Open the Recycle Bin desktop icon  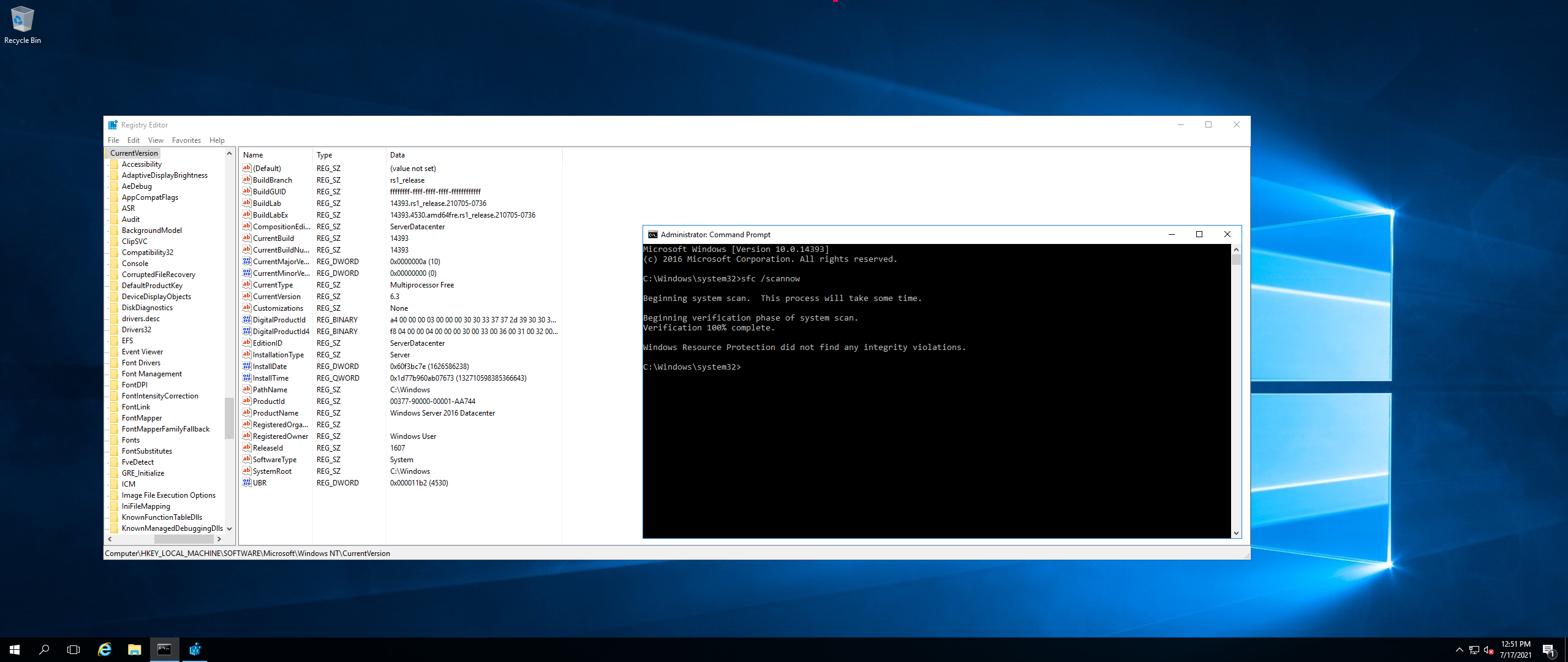pos(22,25)
